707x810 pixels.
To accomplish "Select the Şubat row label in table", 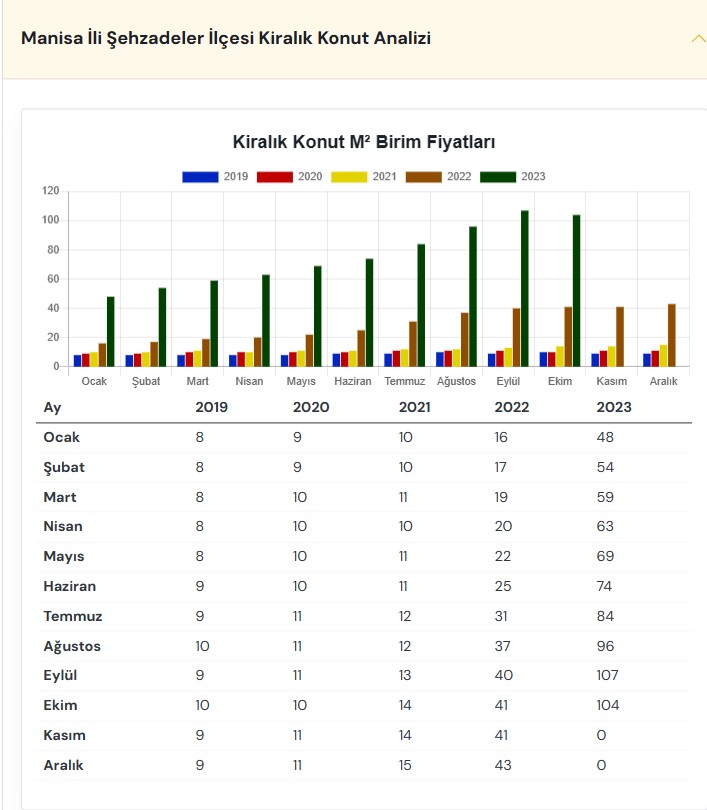I will pyautogui.click(x=64, y=468).
